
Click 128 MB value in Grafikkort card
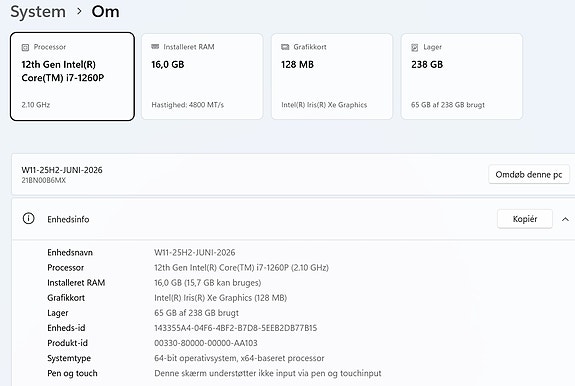coord(297,65)
